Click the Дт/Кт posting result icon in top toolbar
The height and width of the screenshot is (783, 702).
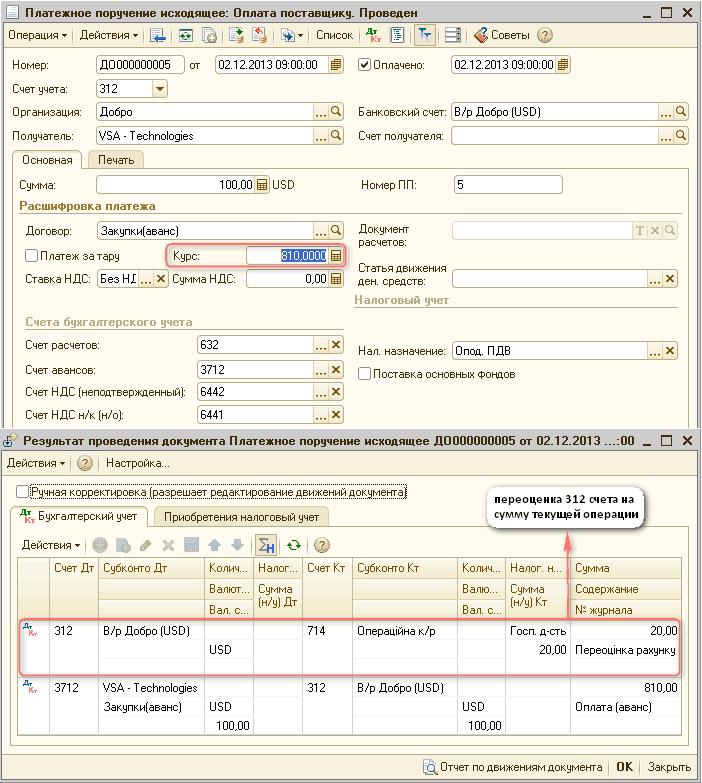click(375, 35)
